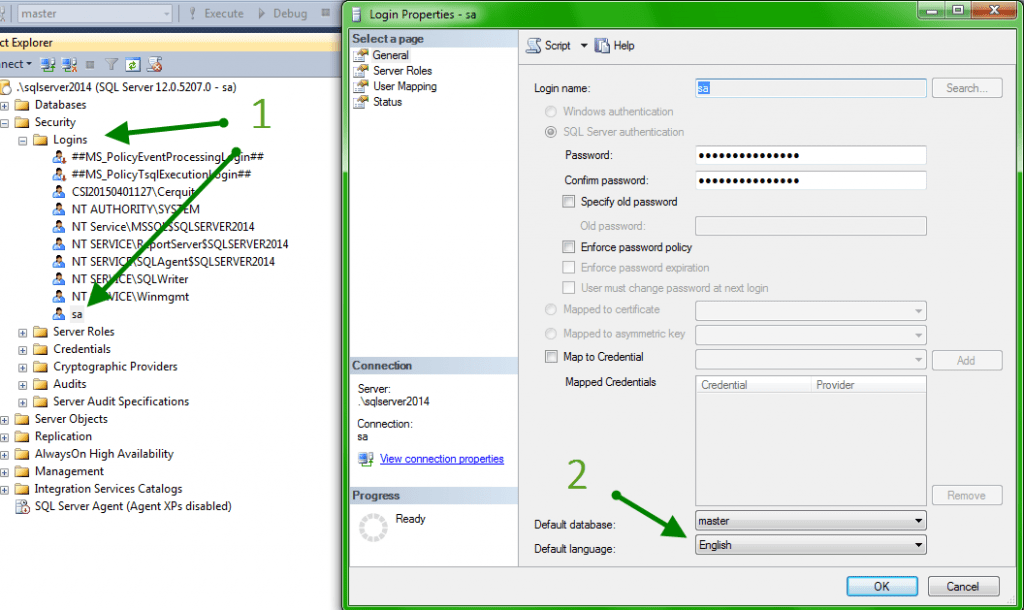
Task: Apply a filter in Object Explorer toolbar
Action: click(112, 64)
